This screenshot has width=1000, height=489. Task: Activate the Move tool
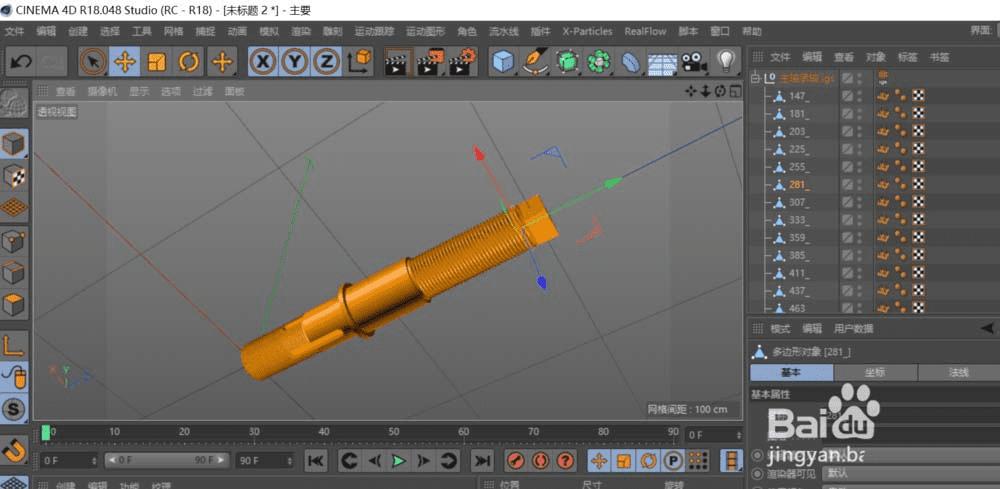pyautogui.click(x=125, y=62)
